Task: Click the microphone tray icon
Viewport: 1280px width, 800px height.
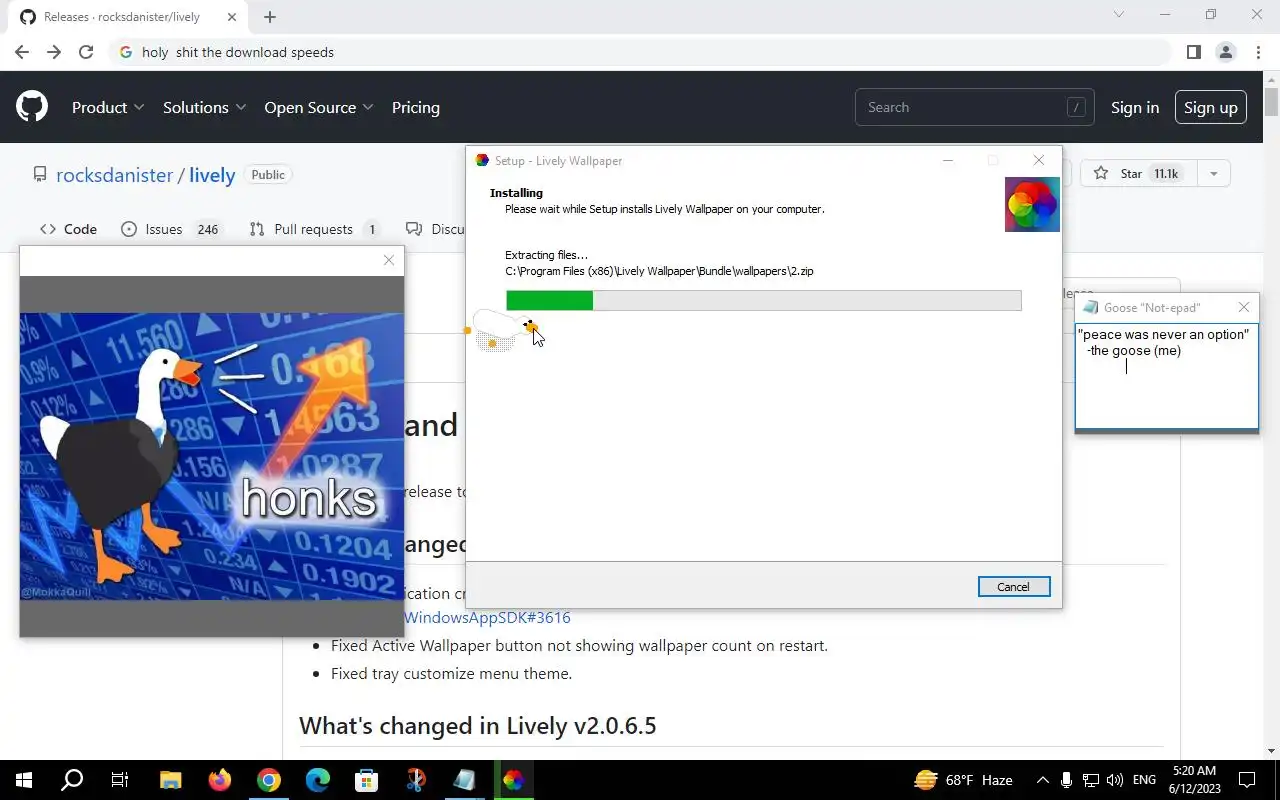Action: tap(1067, 780)
